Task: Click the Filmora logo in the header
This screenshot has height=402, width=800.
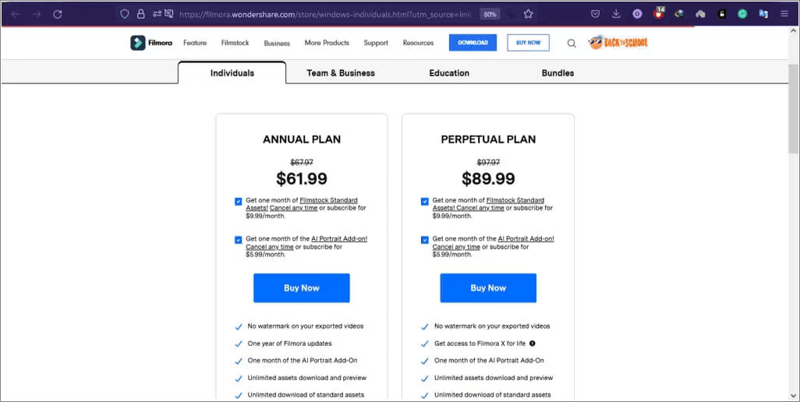Action: [151, 43]
